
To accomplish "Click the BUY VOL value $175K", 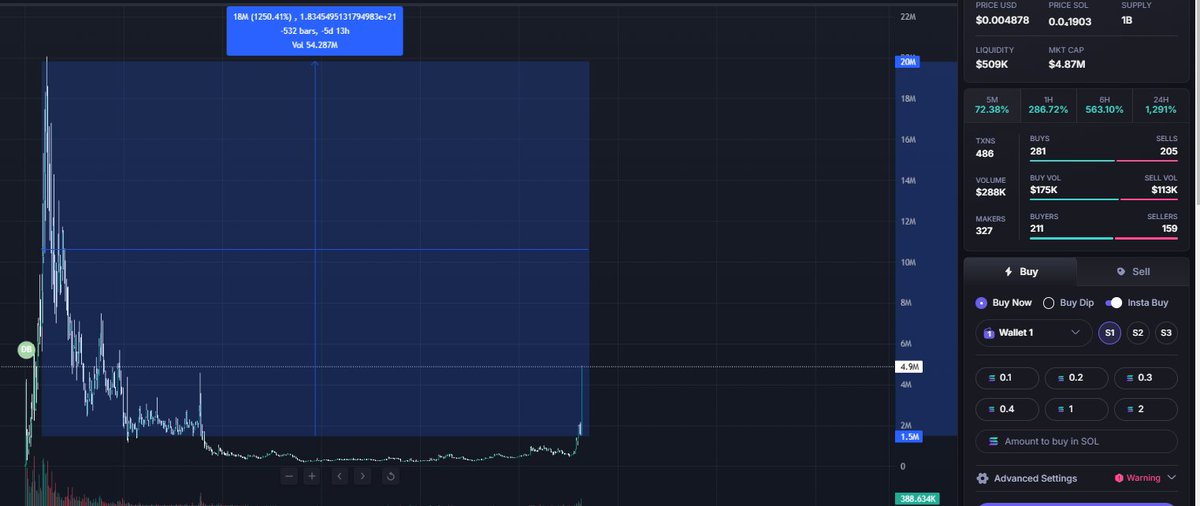I will pos(1044,189).
